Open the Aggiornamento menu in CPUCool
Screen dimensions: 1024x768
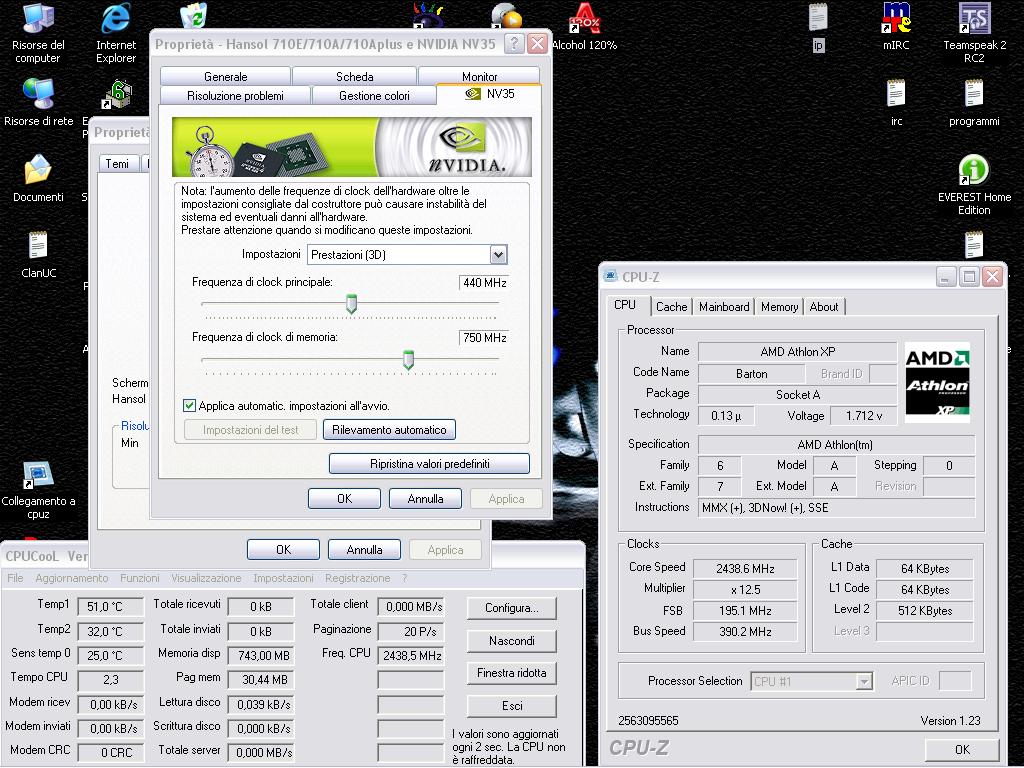pyautogui.click(x=72, y=578)
